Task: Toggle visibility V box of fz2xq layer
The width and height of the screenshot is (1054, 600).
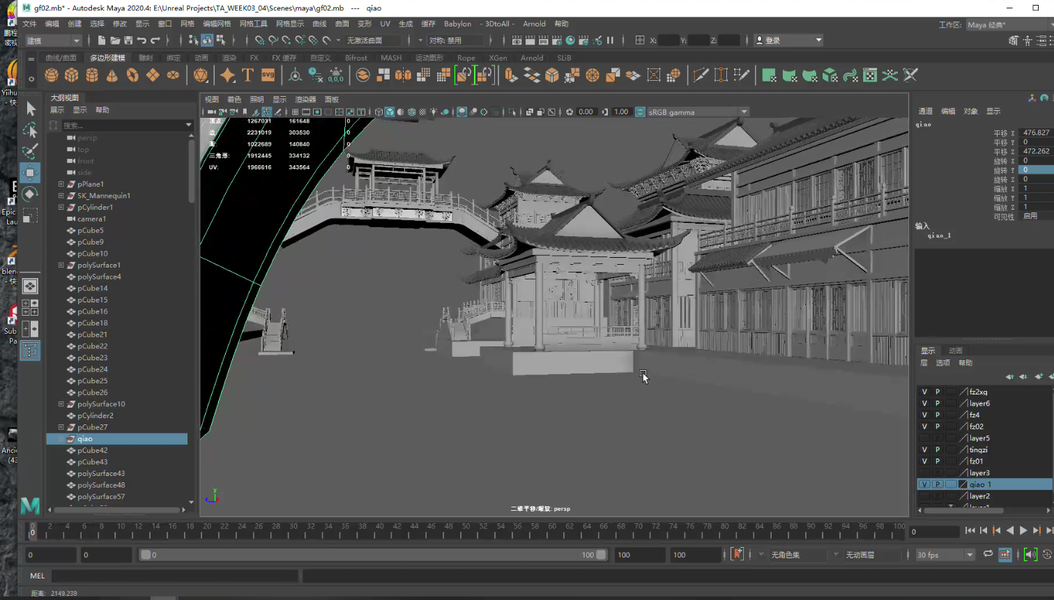Action: coord(924,392)
